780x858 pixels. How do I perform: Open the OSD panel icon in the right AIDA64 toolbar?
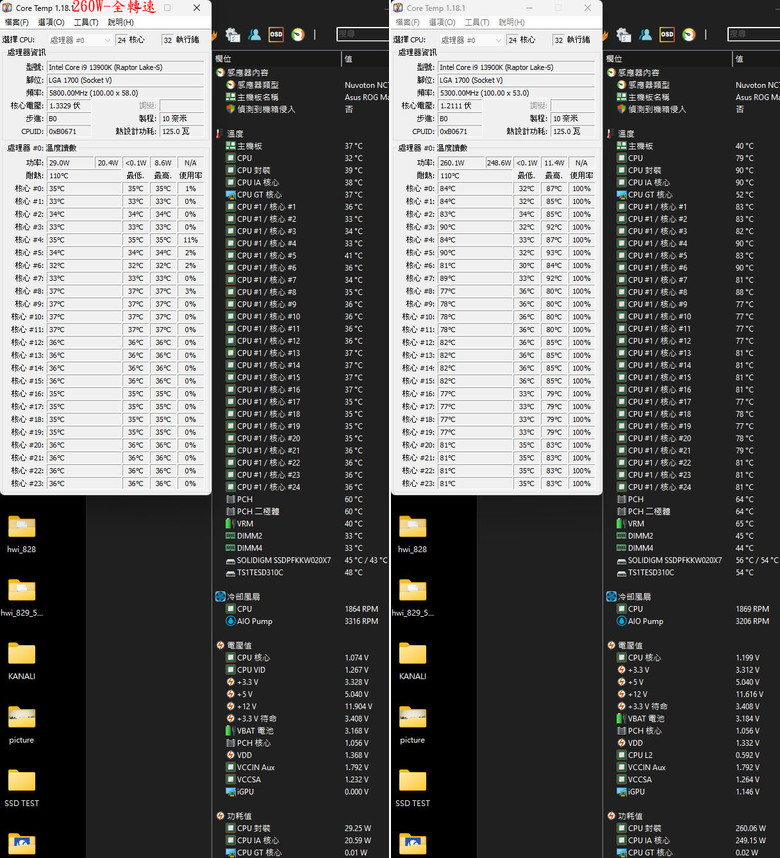667,34
